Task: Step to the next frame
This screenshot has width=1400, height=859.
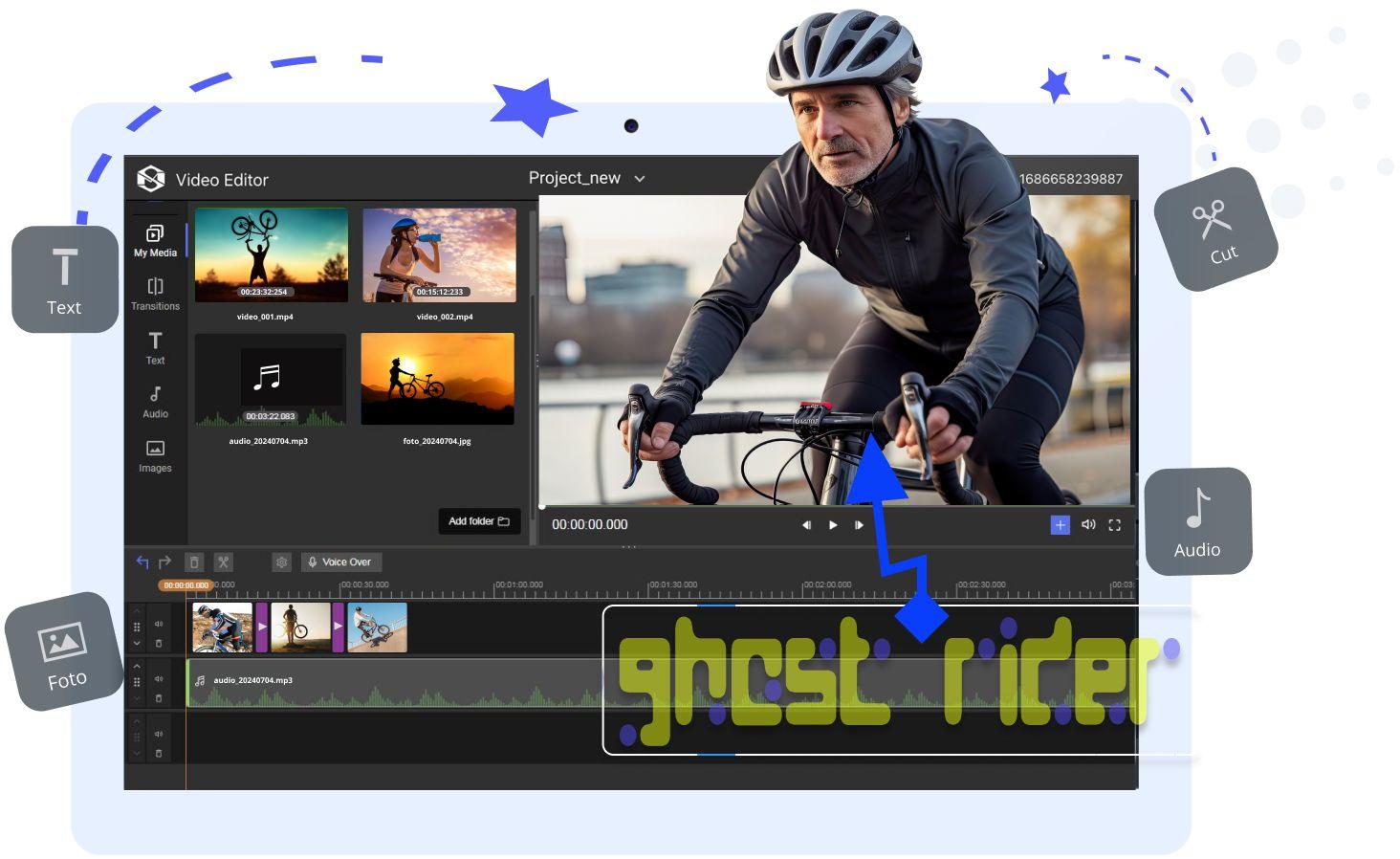Action: 859,525
